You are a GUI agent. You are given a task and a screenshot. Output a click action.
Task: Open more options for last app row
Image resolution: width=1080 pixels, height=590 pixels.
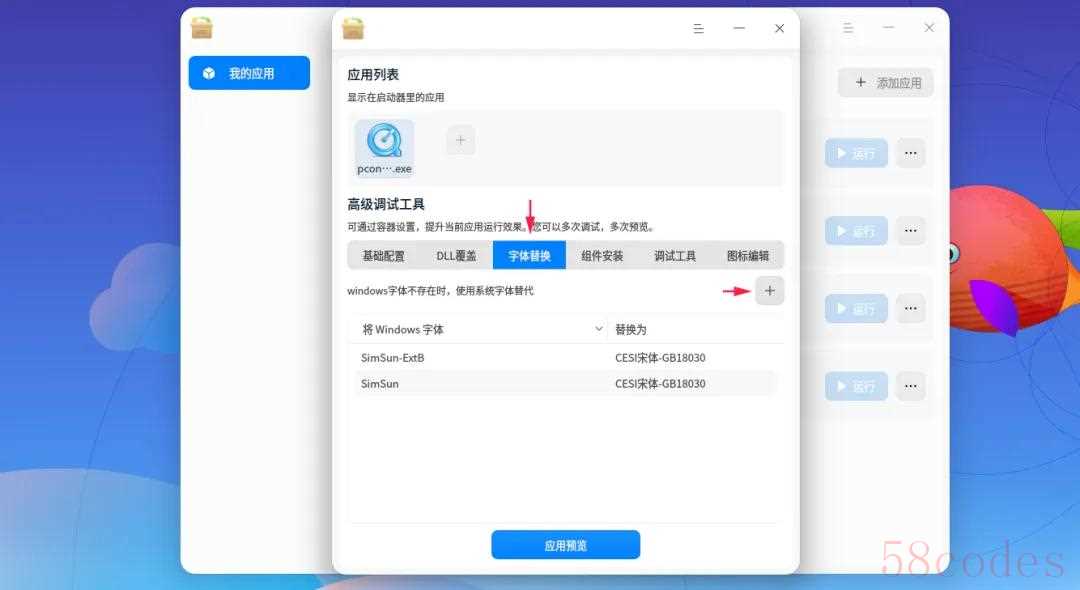[910, 386]
